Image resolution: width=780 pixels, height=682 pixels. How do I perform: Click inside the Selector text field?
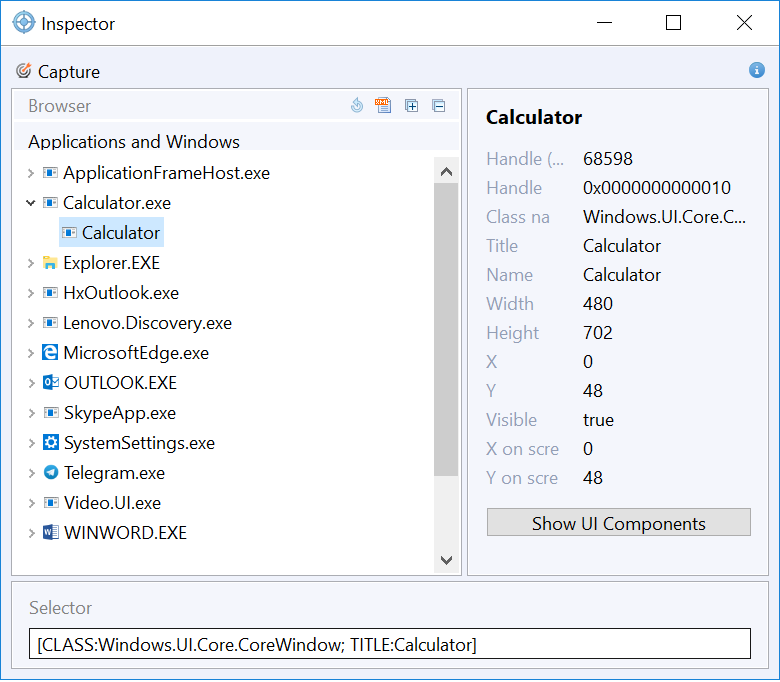[x=390, y=644]
